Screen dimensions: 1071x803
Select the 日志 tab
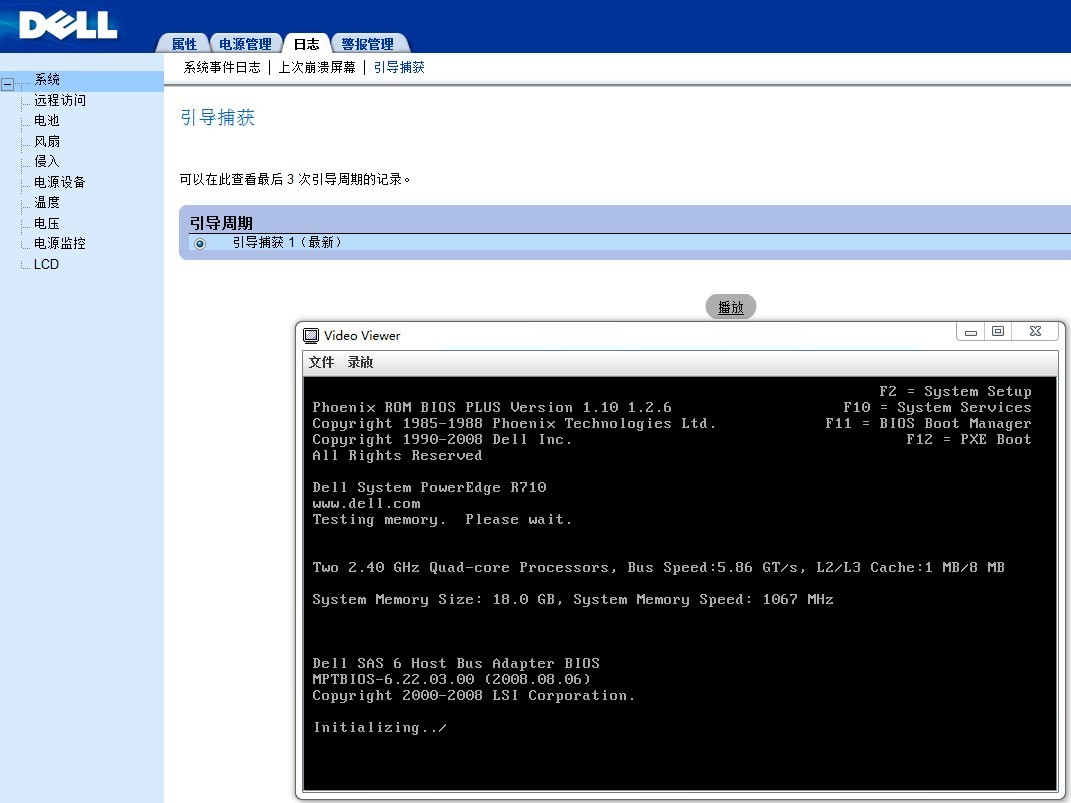307,44
